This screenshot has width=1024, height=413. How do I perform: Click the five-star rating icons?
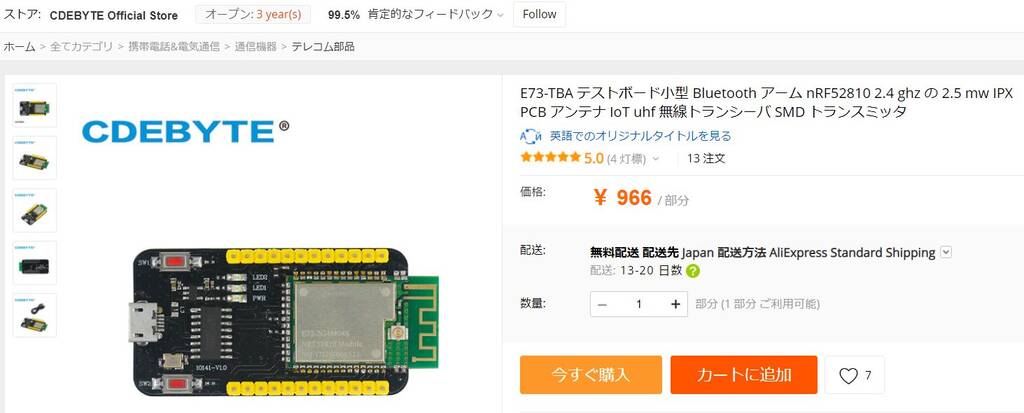(x=550, y=157)
